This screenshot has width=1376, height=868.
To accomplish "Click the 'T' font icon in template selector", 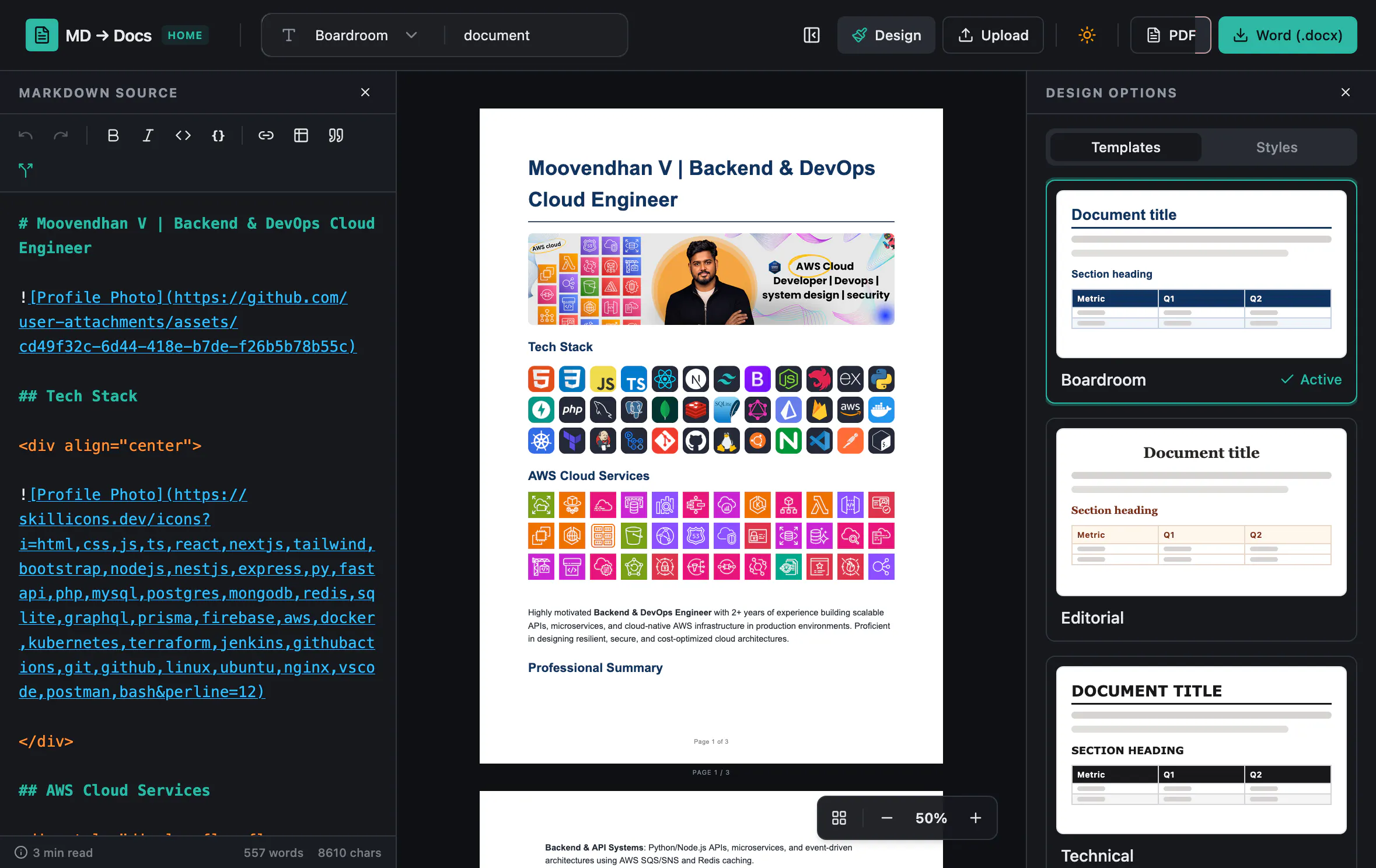I will click(x=289, y=35).
